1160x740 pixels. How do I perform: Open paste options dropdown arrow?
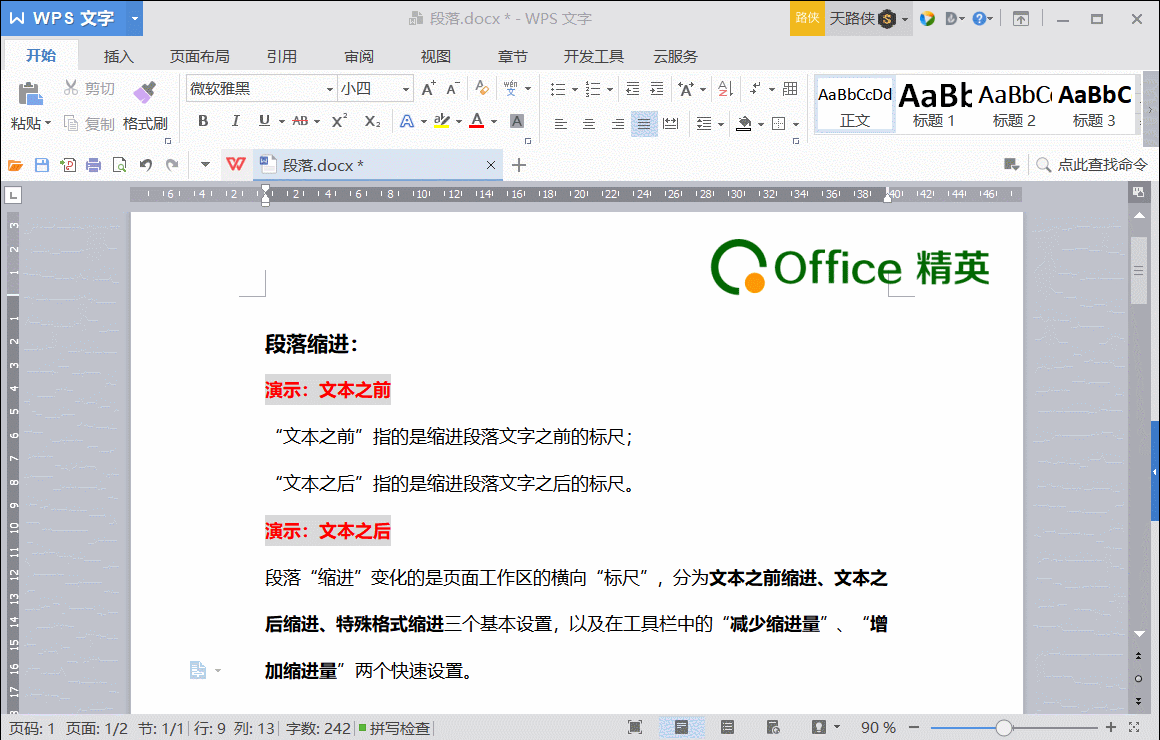[48, 124]
